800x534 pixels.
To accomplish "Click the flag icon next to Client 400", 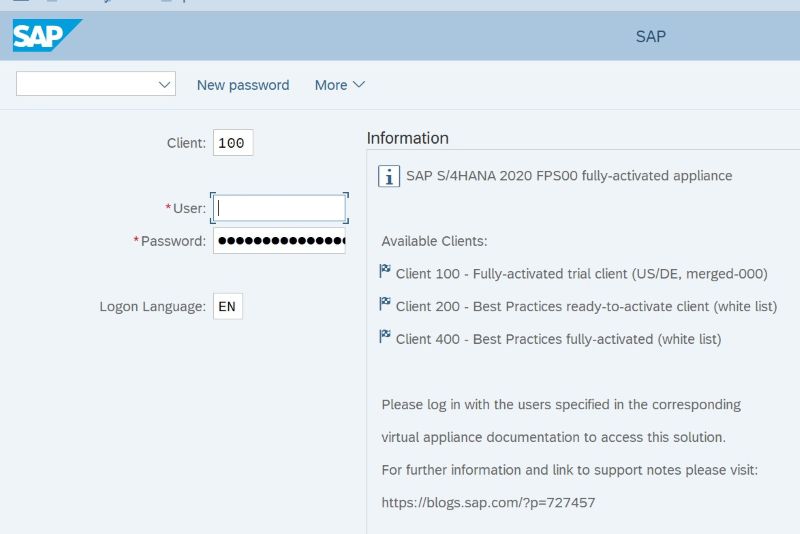I will point(385,336).
